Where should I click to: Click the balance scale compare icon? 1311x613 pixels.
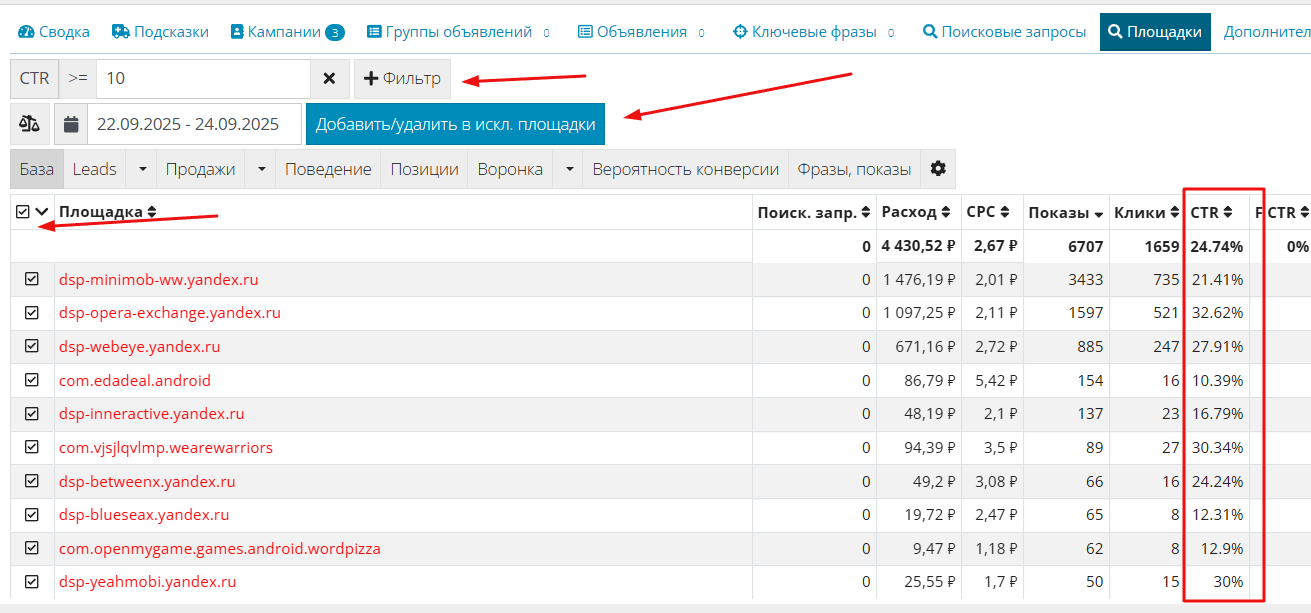tap(30, 125)
